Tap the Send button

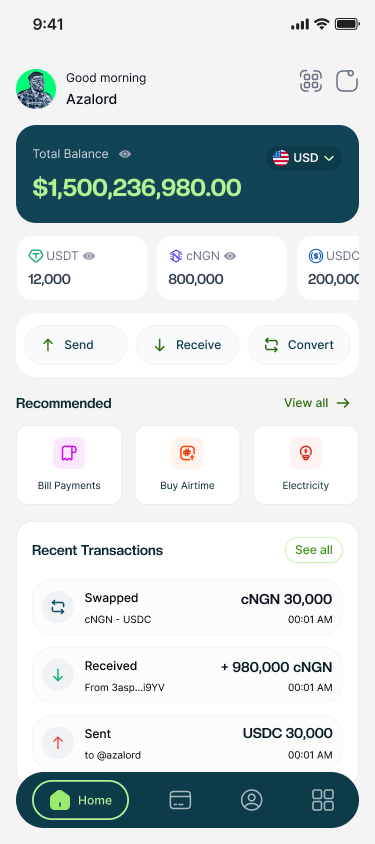(x=76, y=345)
